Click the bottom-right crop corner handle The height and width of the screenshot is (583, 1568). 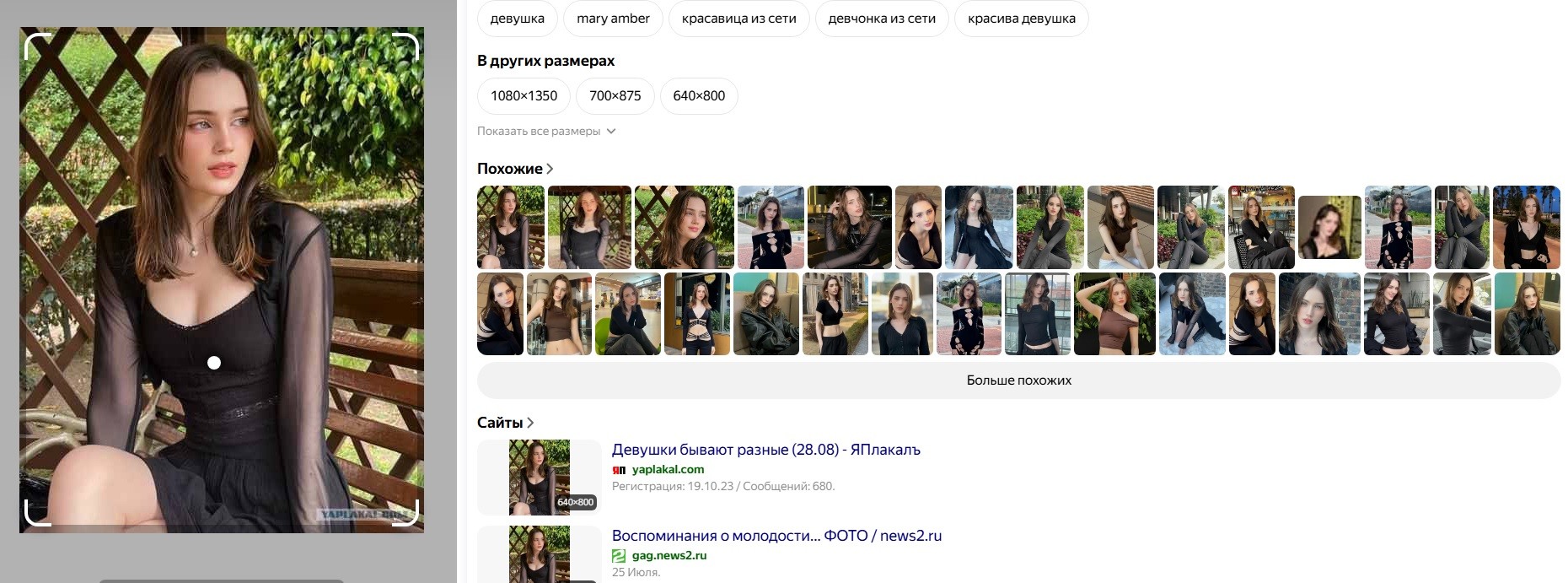click(x=405, y=513)
